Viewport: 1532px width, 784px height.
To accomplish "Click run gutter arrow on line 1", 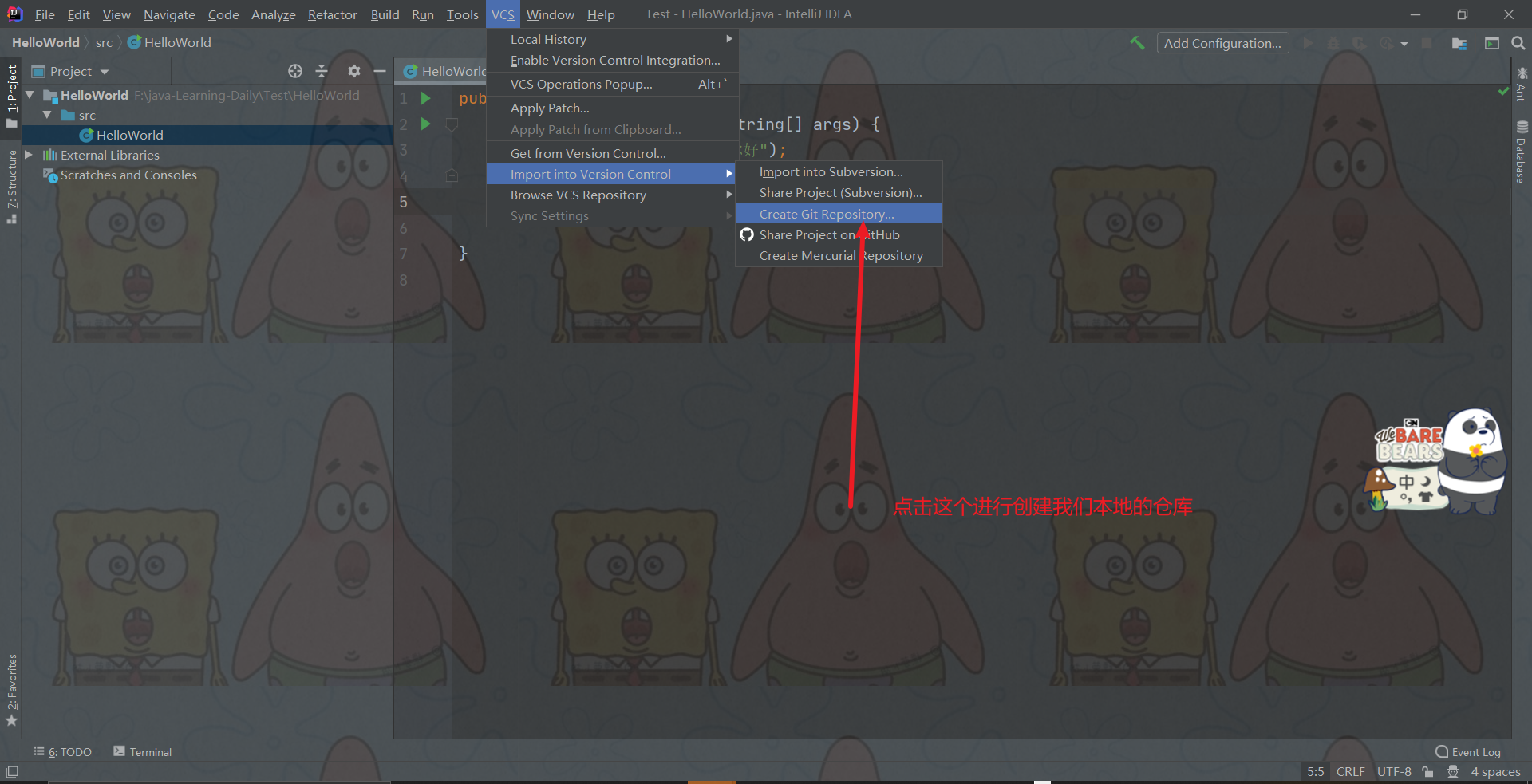I will point(426,98).
